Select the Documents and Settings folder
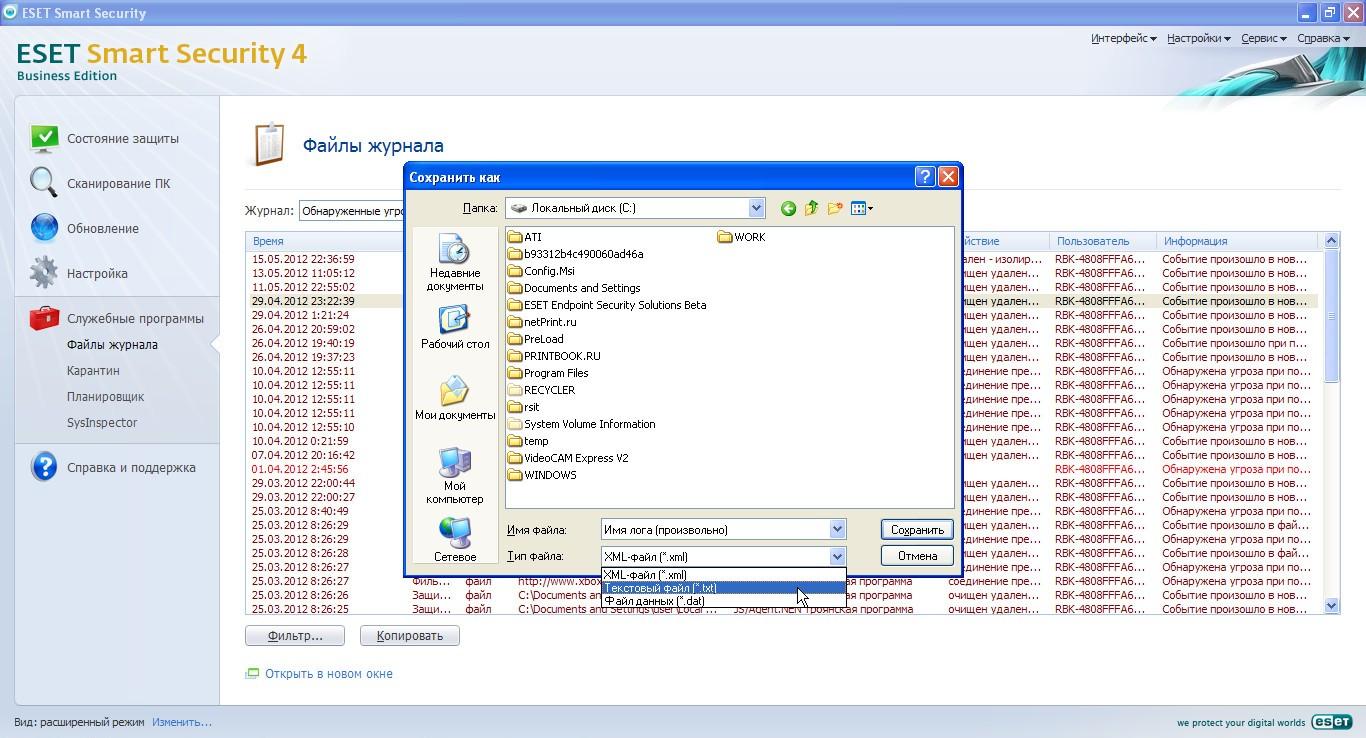1366x738 pixels. click(574, 288)
